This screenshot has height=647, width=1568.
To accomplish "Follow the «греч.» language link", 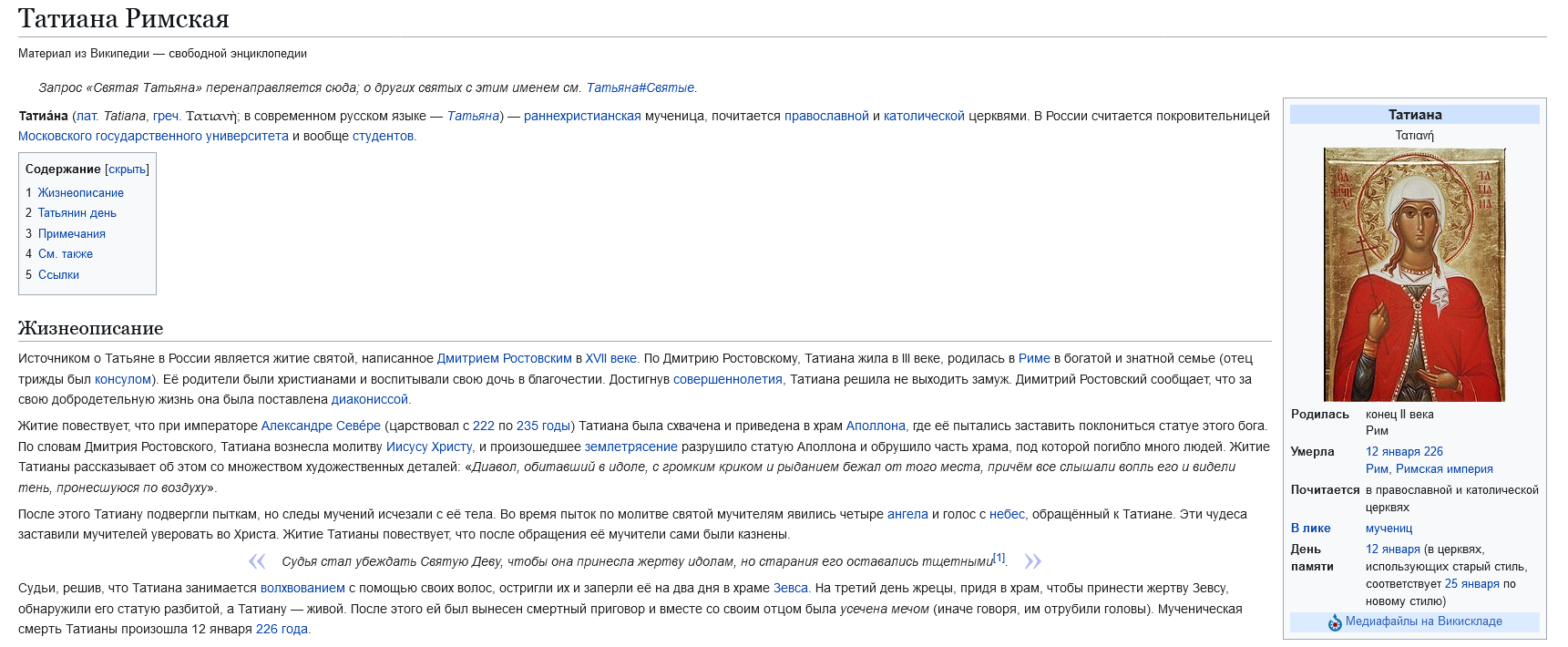I will click(166, 117).
